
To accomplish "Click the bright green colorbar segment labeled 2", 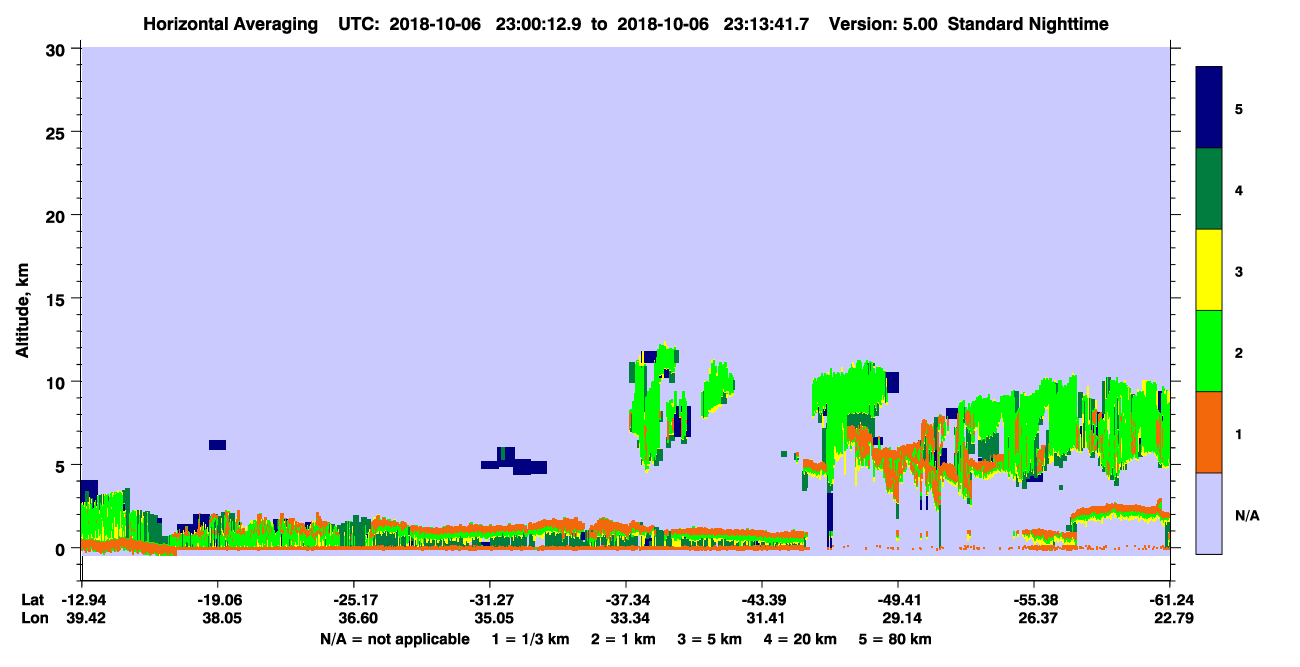I will coord(1209,351).
